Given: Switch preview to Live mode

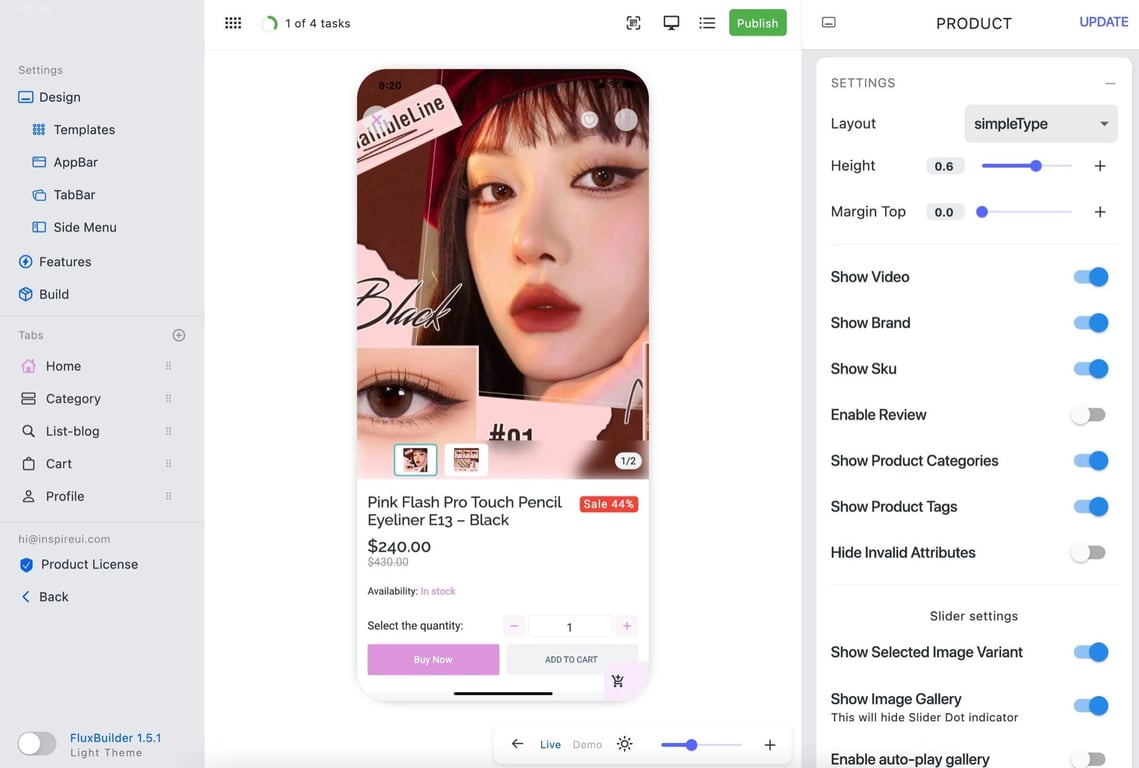Looking at the screenshot, I should [550, 745].
